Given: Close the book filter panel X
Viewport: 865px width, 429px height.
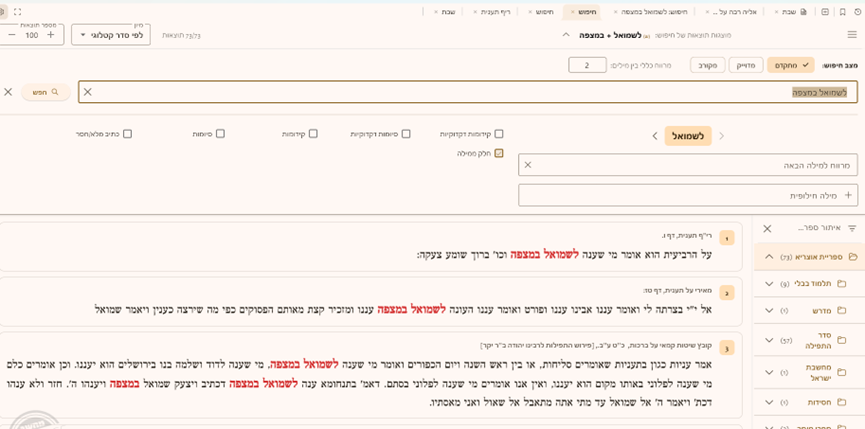Looking at the screenshot, I should pos(767,228).
